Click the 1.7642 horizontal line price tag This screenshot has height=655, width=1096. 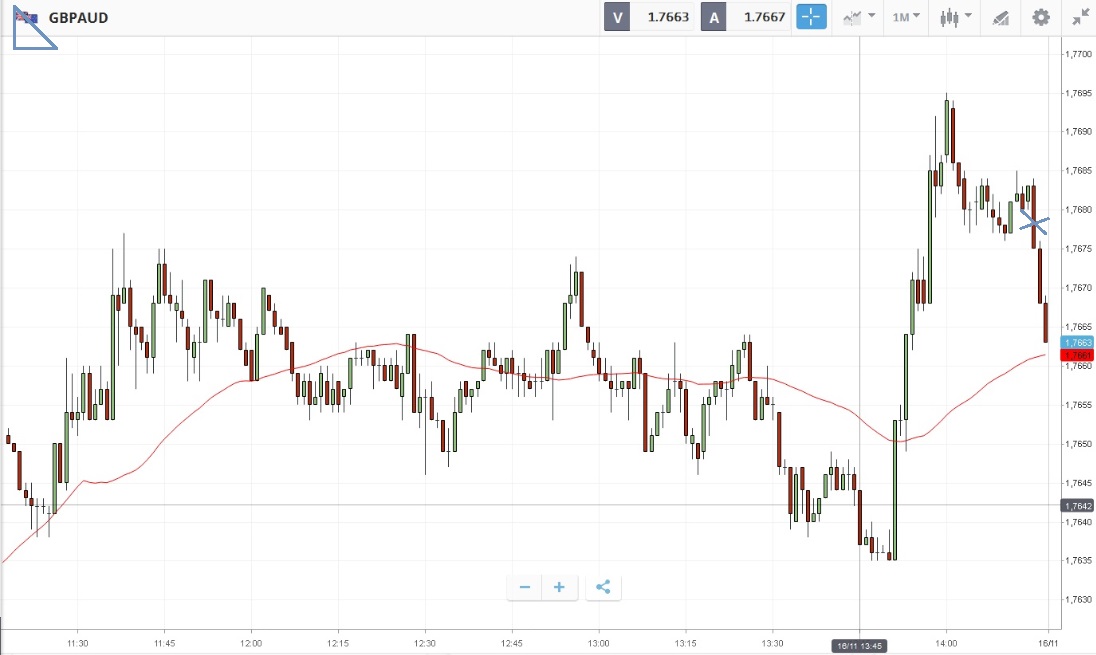[x=1078, y=505]
